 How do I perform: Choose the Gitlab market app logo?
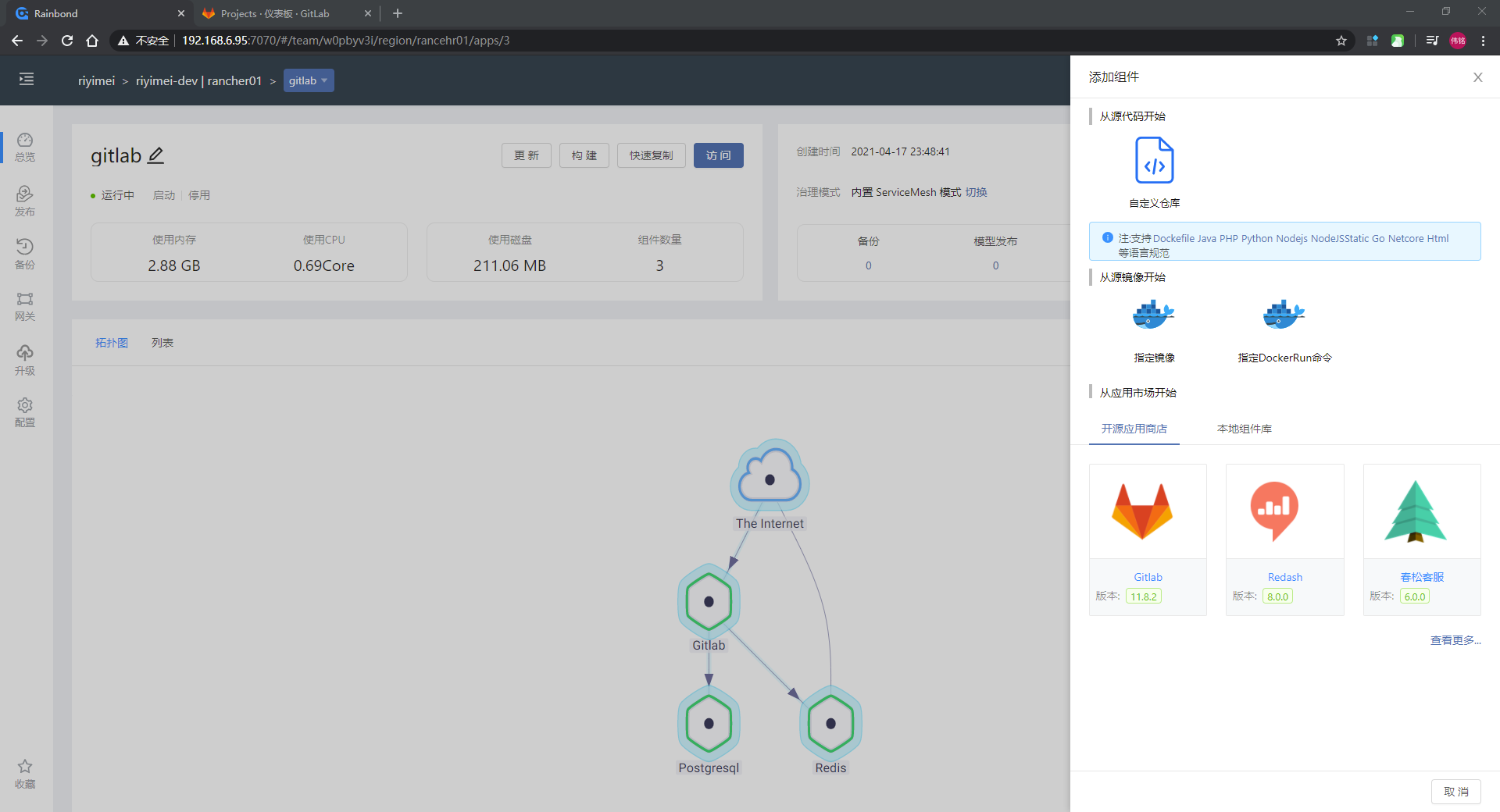tap(1142, 511)
